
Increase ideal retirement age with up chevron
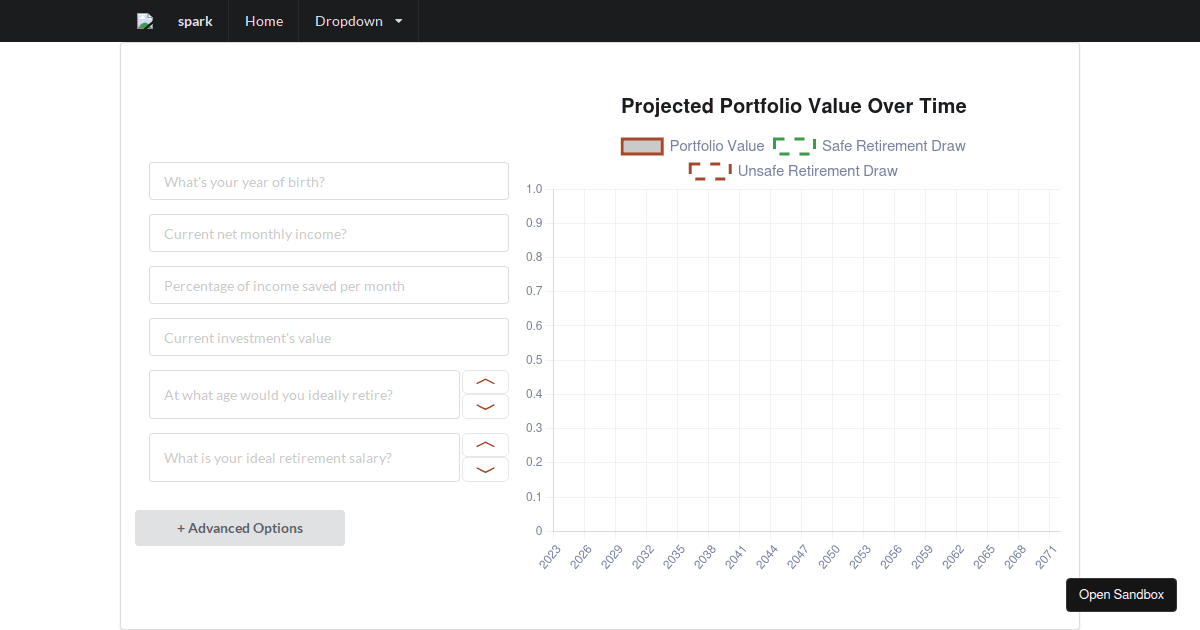coord(485,382)
